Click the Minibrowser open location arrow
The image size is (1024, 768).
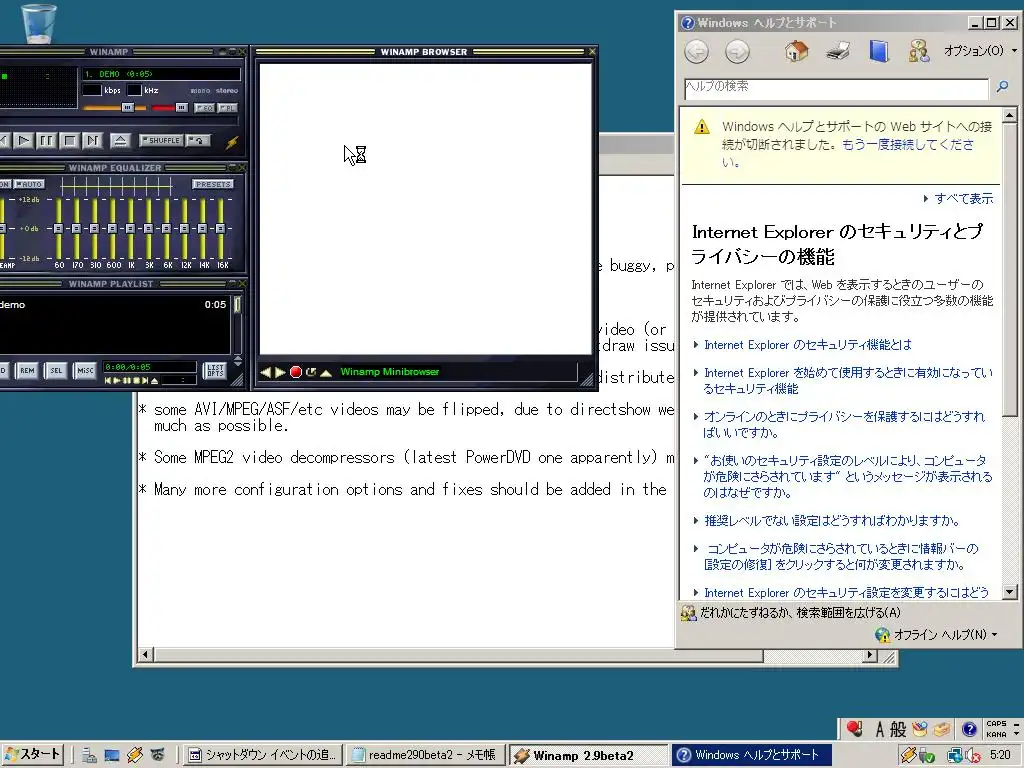[326, 373]
